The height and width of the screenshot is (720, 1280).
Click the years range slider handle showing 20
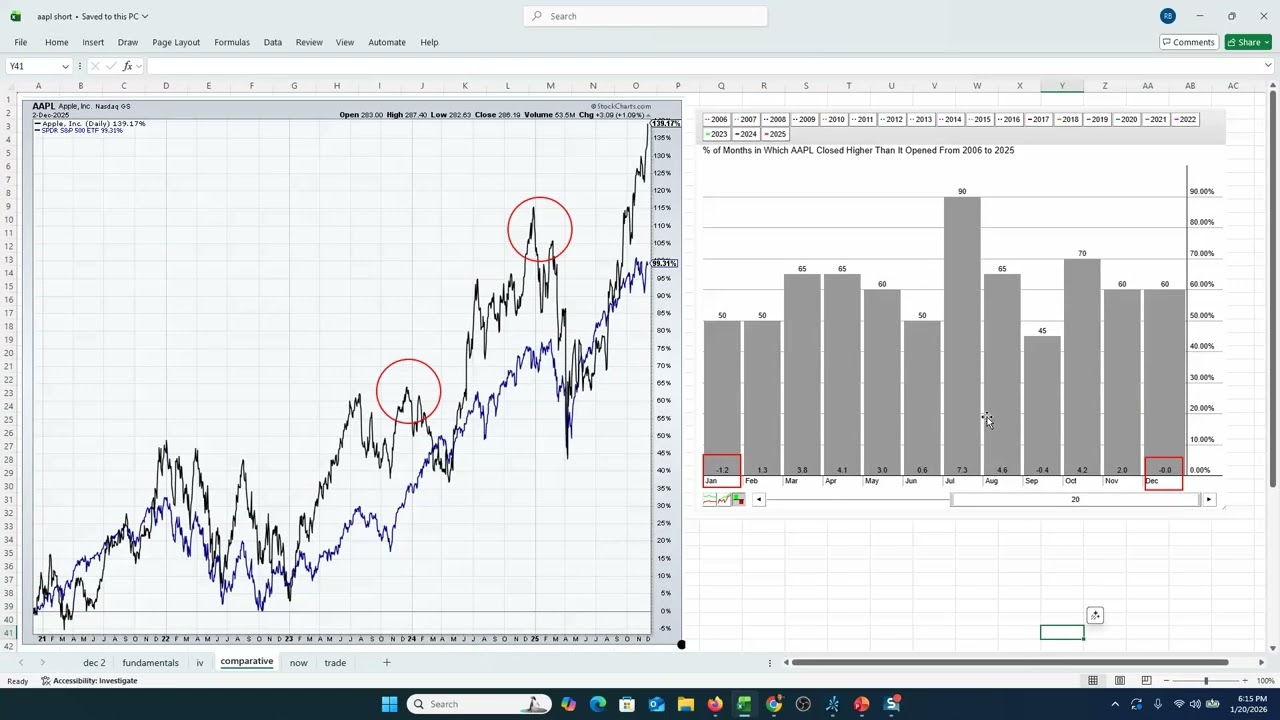click(x=1076, y=500)
